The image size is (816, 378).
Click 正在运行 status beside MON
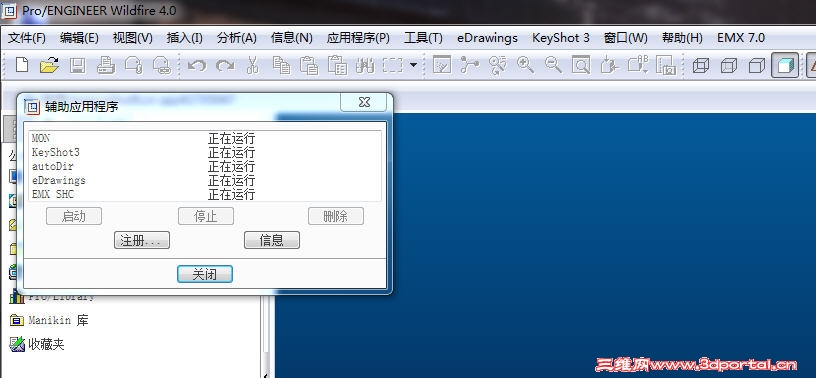tap(232, 138)
